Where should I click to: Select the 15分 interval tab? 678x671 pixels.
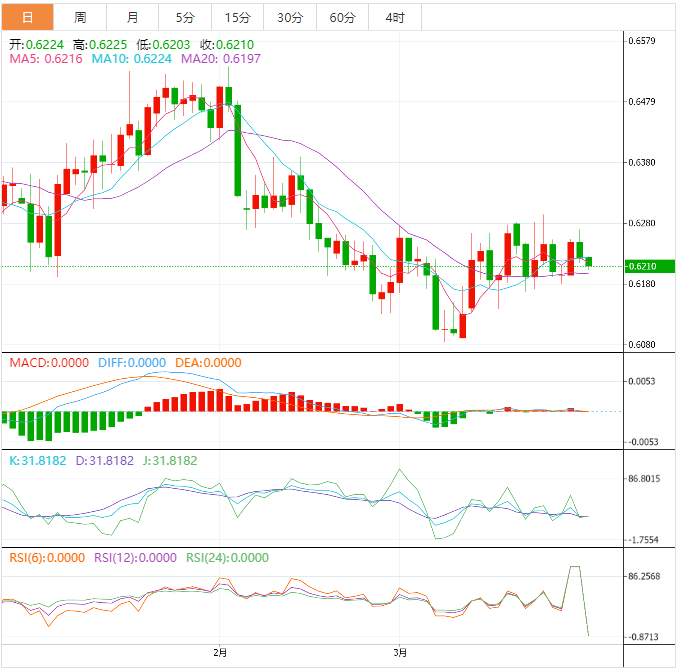click(x=238, y=17)
